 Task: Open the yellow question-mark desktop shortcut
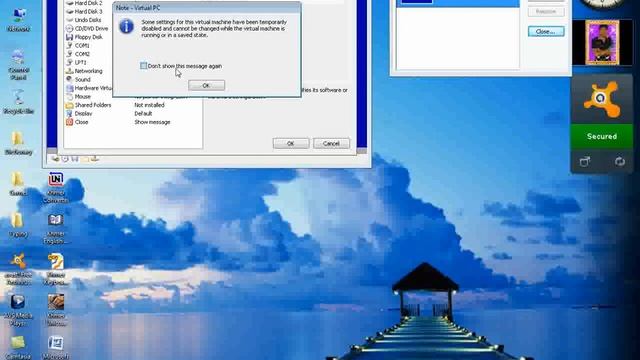(x=56, y=269)
